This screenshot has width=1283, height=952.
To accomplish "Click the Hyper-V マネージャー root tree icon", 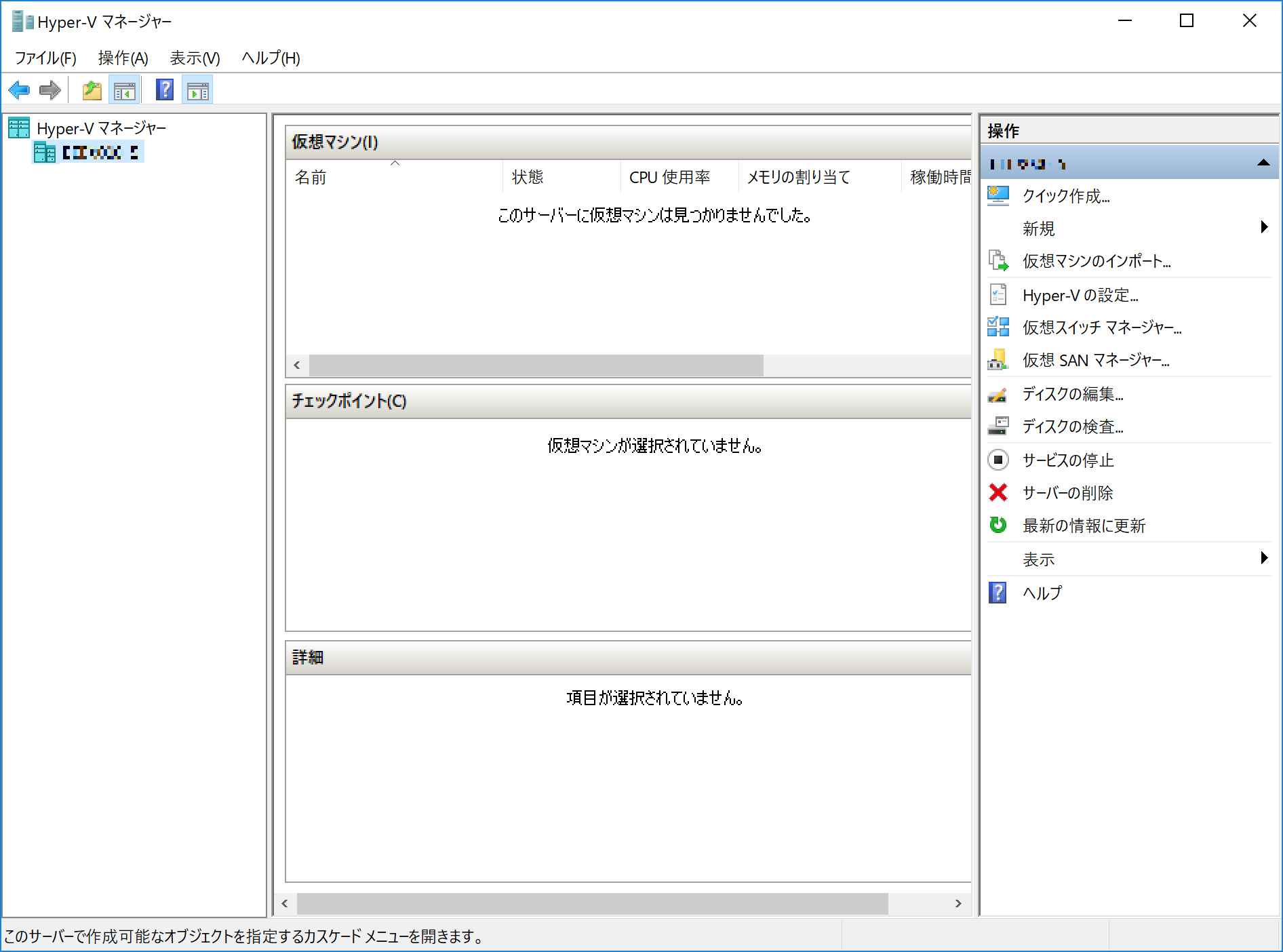I will (19, 127).
